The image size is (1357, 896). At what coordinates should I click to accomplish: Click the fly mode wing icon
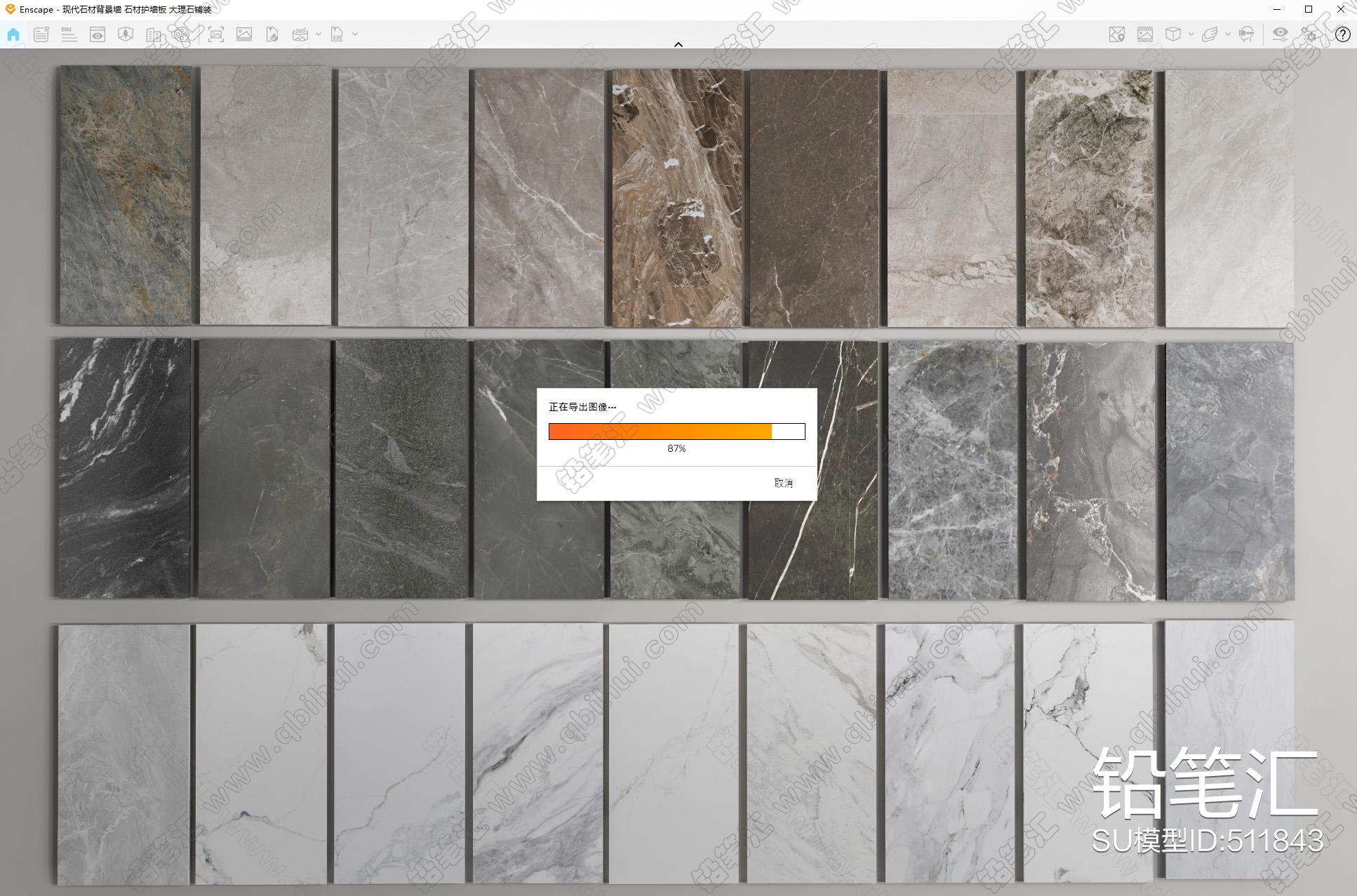(x=1210, y=34)
